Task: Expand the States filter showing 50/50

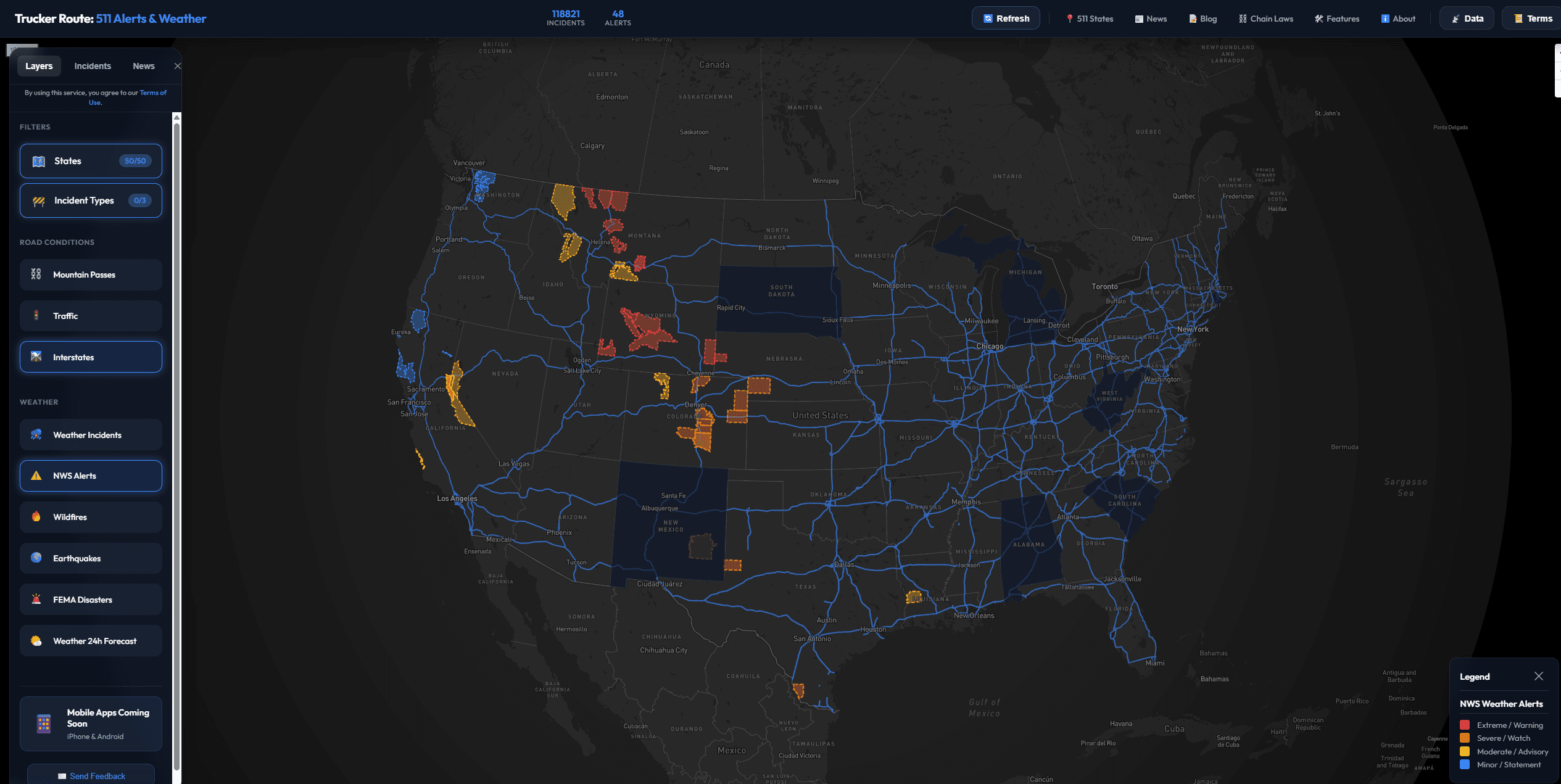Action: pyautogui.click(x=90, y=161)
